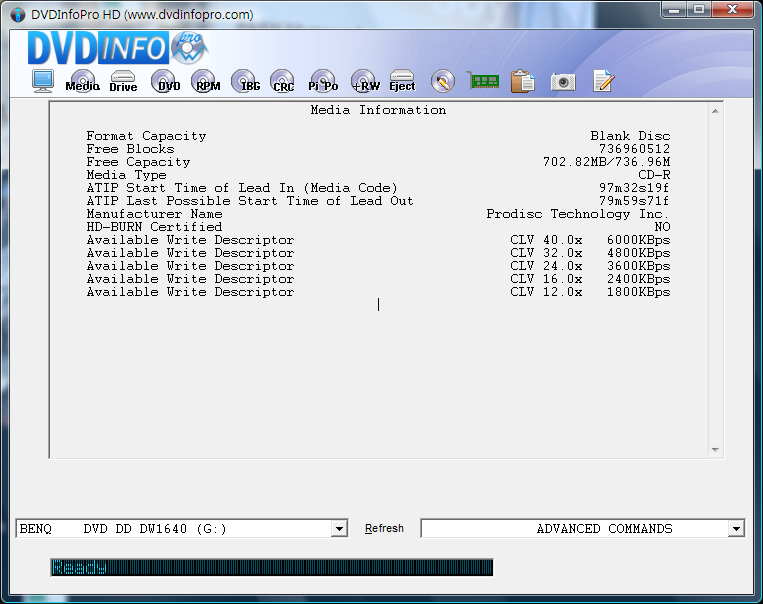Maximize the DVDInfoPro window
763x604 pixels.
[699, 9]
